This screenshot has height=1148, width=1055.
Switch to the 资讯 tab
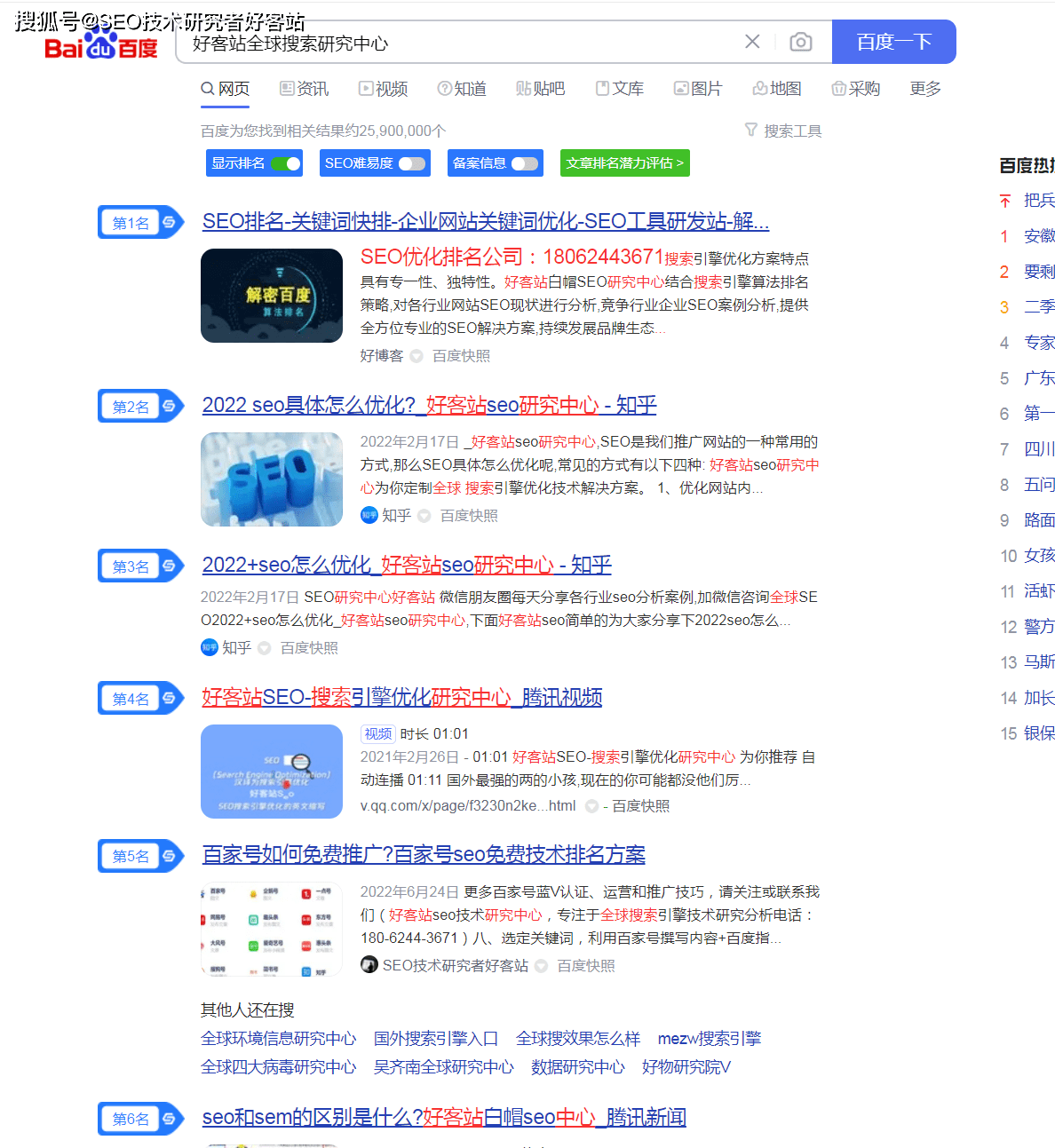click(304, 89)
